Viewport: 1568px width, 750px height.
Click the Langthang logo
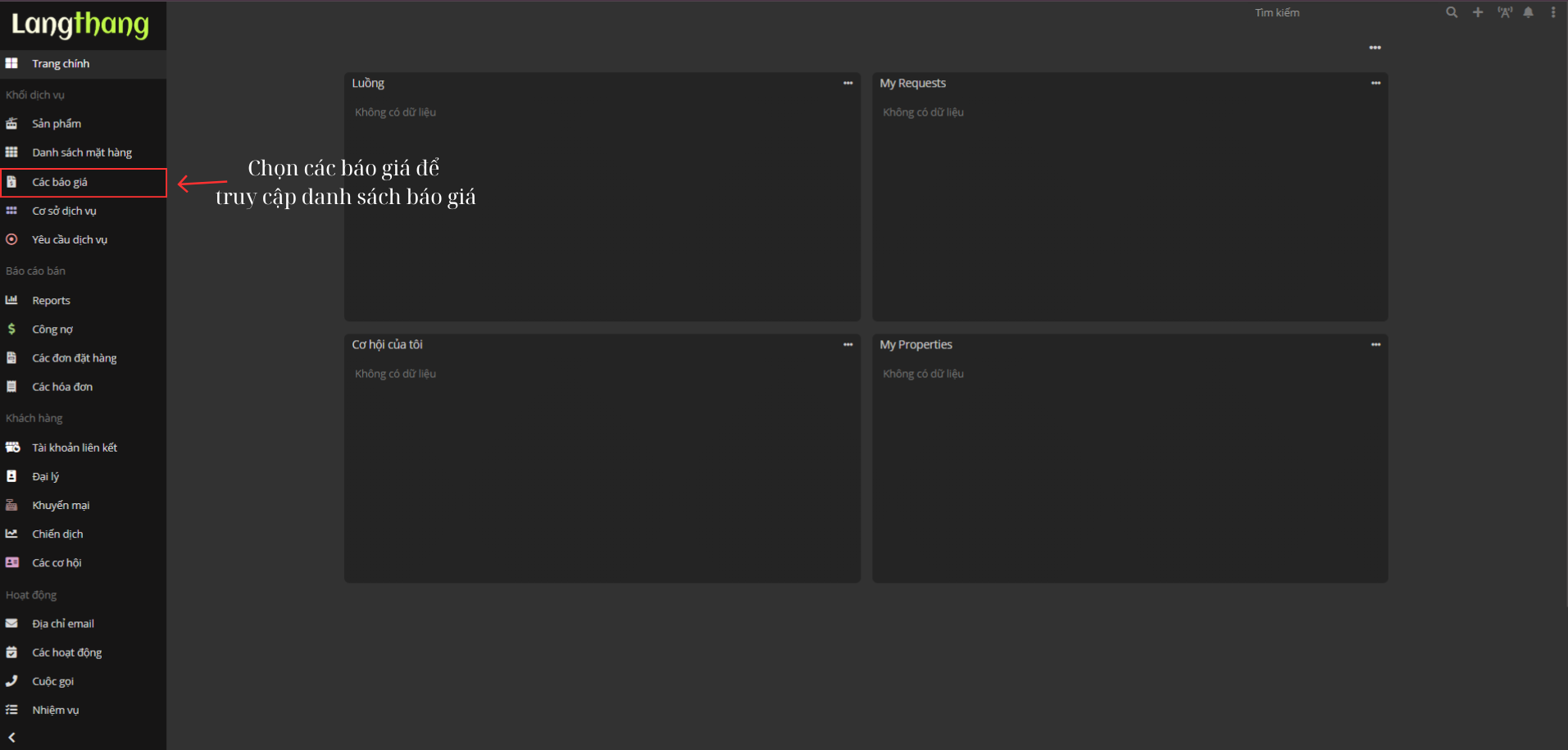pyautogui.click(x=80, y=25)
